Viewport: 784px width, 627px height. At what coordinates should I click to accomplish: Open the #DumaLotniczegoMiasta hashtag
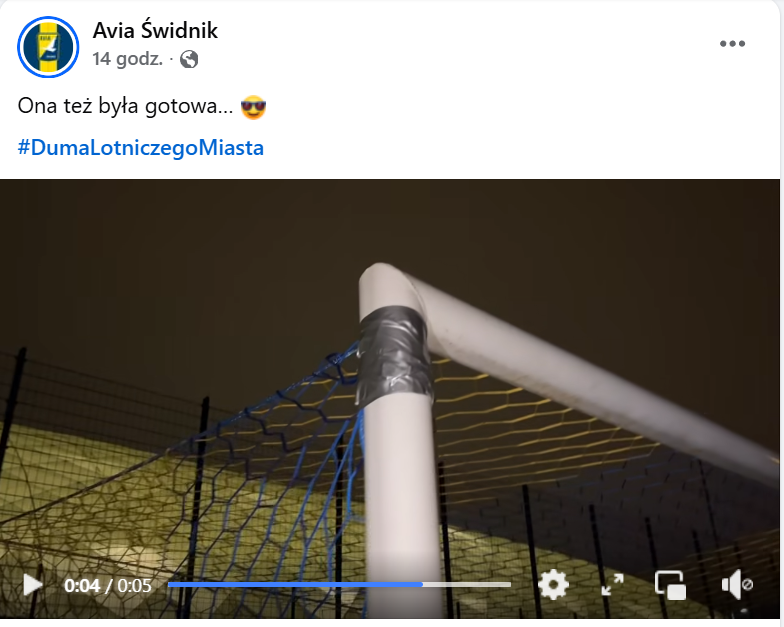140,148
